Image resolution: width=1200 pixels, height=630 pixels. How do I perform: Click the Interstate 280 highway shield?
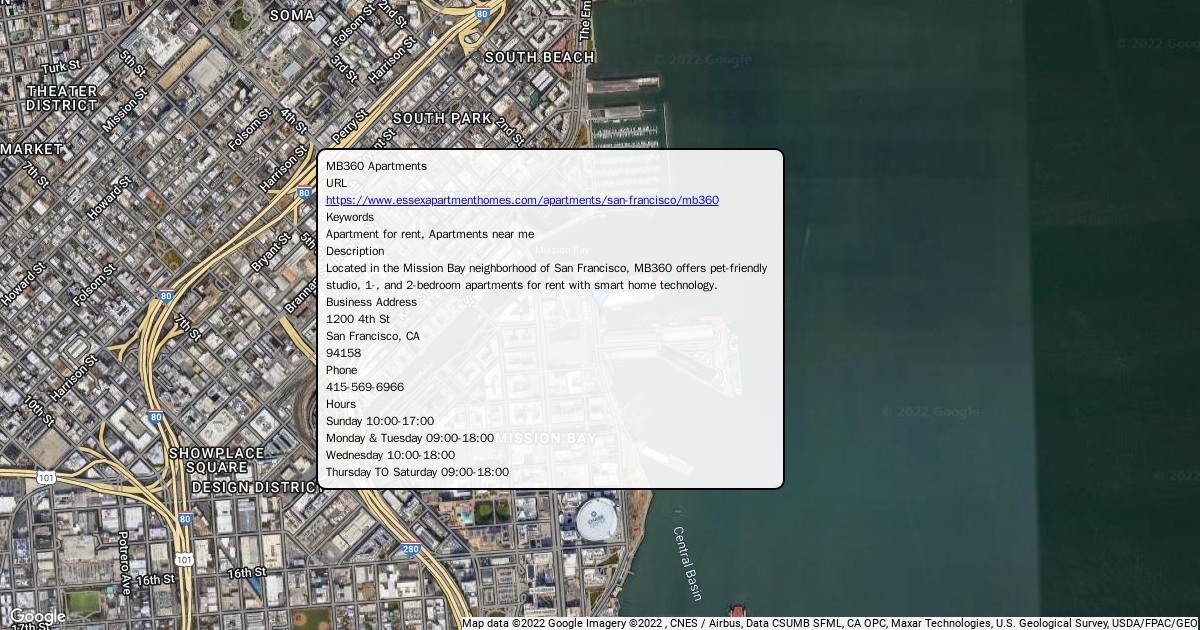click(x=411, y=549)
